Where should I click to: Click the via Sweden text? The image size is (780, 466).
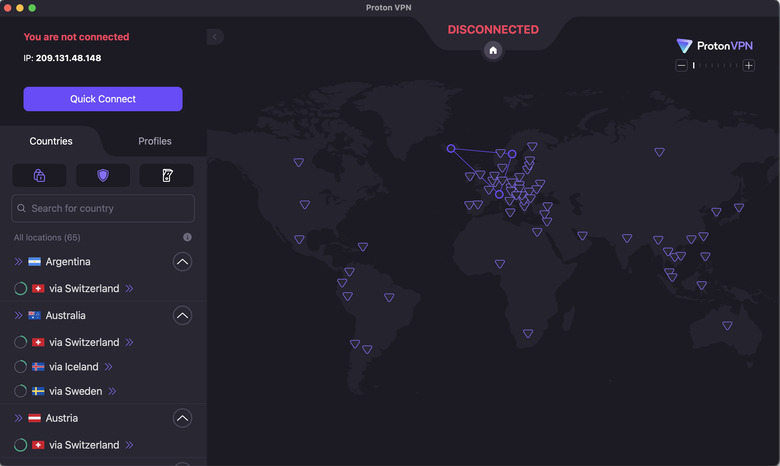click(76, 391)
